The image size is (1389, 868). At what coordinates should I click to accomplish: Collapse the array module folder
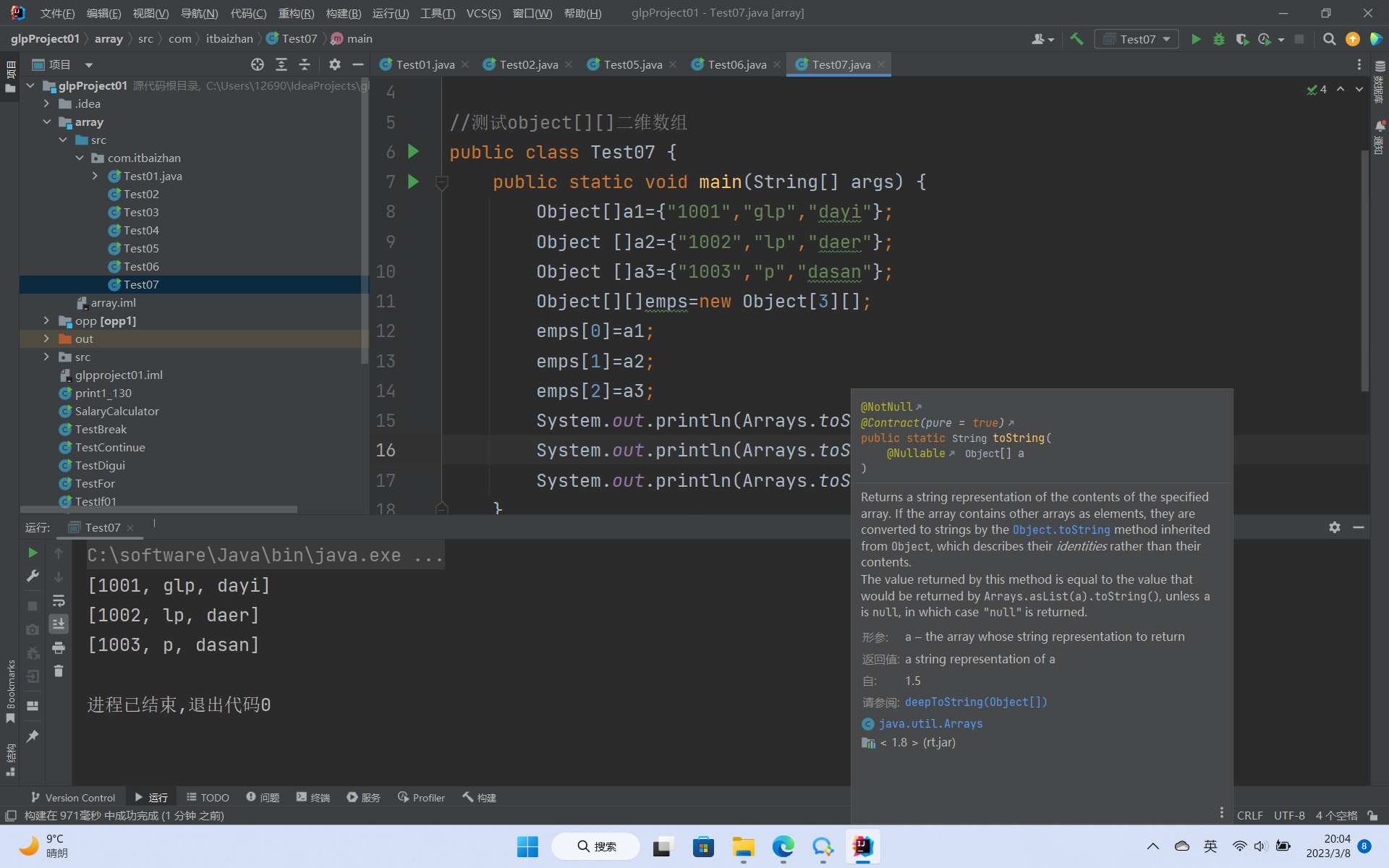[x=47, y=122]
